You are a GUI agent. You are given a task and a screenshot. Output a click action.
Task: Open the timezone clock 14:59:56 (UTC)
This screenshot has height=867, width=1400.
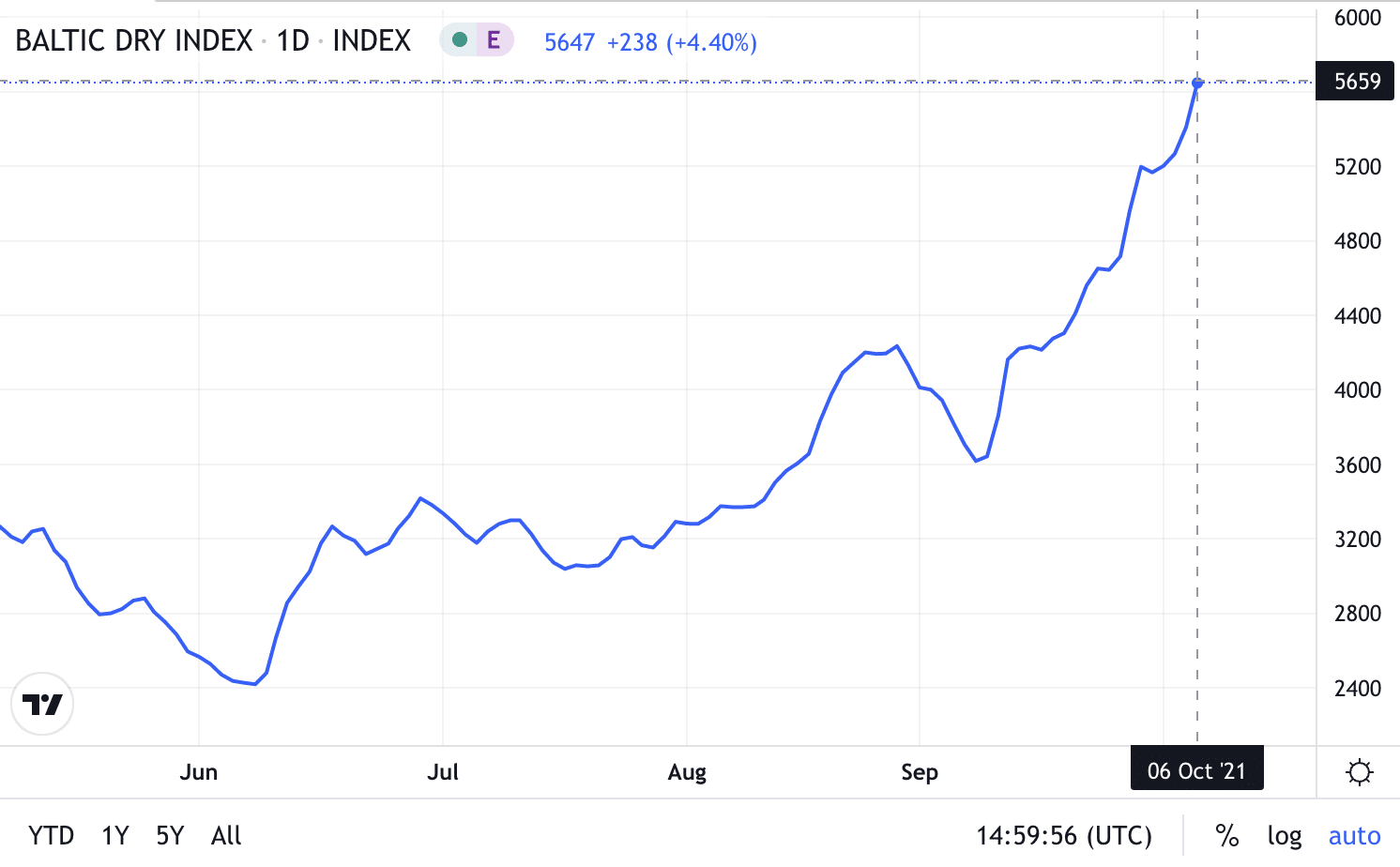(1064, 835)
